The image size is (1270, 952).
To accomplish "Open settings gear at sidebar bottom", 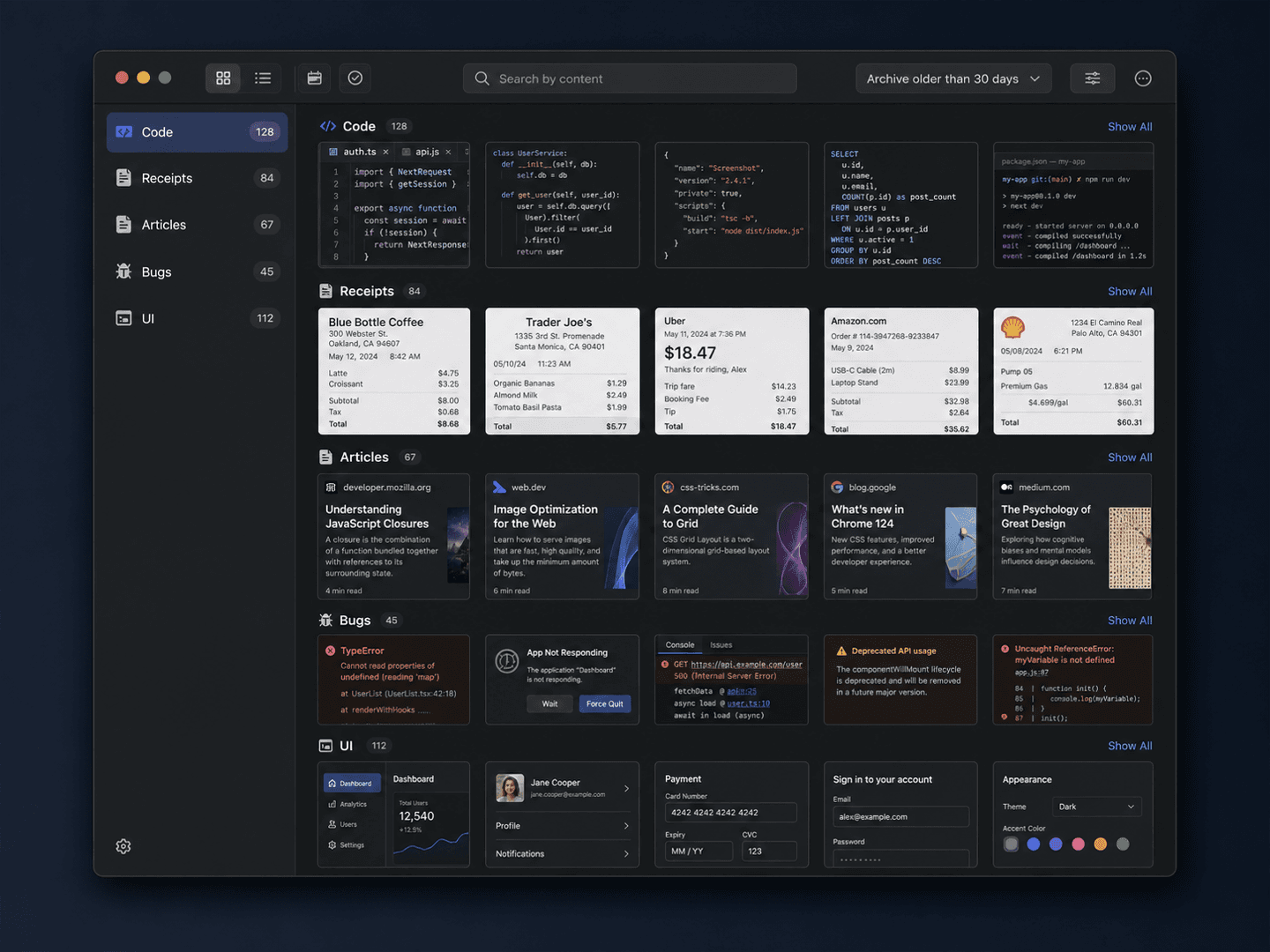I will 123,846.
